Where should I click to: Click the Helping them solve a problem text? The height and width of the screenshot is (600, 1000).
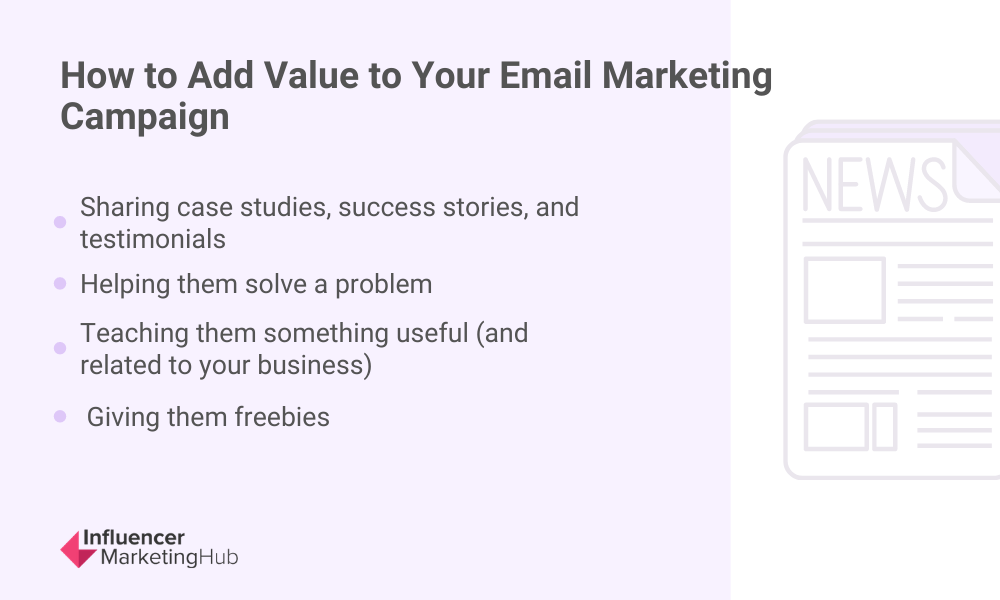coord(256,284)
